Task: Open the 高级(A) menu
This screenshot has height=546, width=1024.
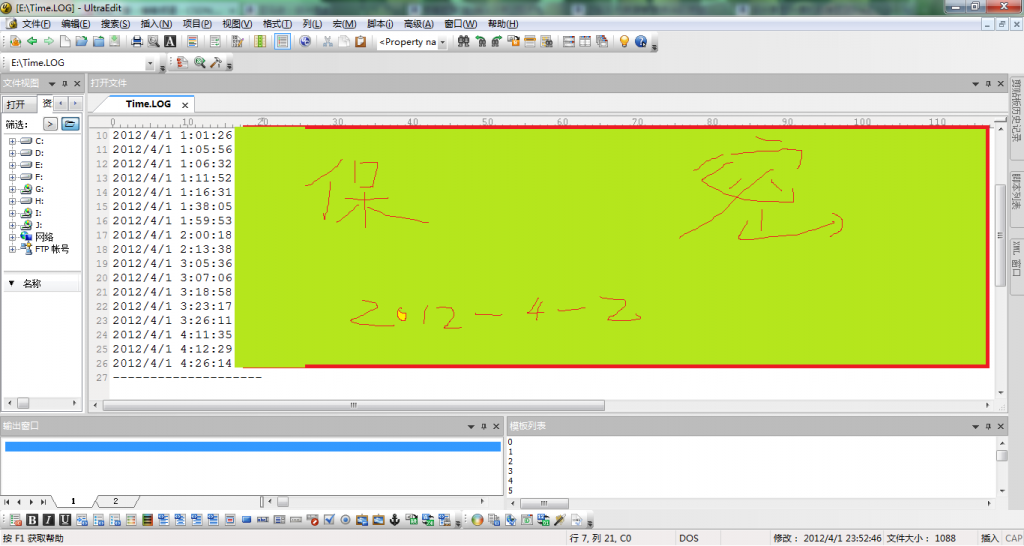Action: [419, 24]
